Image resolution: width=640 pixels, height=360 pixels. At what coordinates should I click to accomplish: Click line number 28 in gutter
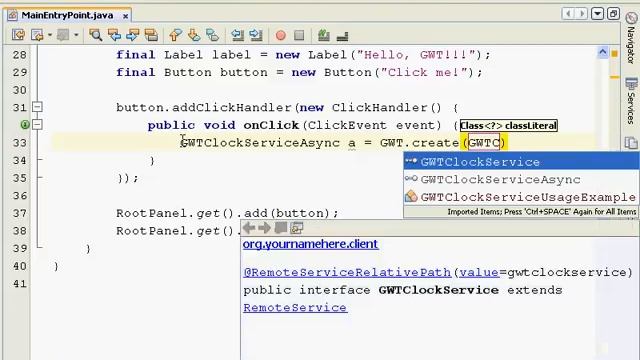coord(19,55)
